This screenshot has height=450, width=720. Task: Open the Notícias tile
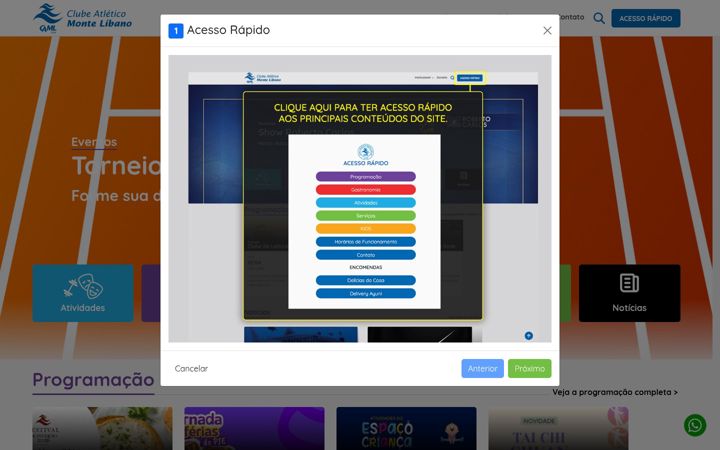click(630, 293)
